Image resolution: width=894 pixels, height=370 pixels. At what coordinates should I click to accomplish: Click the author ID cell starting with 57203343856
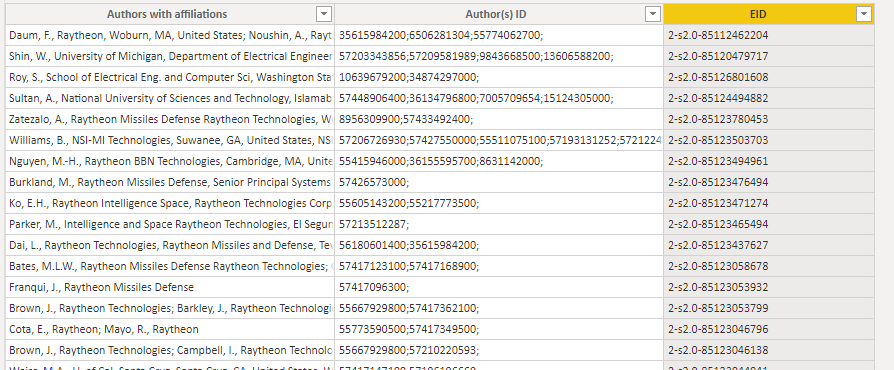[x=499, y=56]
